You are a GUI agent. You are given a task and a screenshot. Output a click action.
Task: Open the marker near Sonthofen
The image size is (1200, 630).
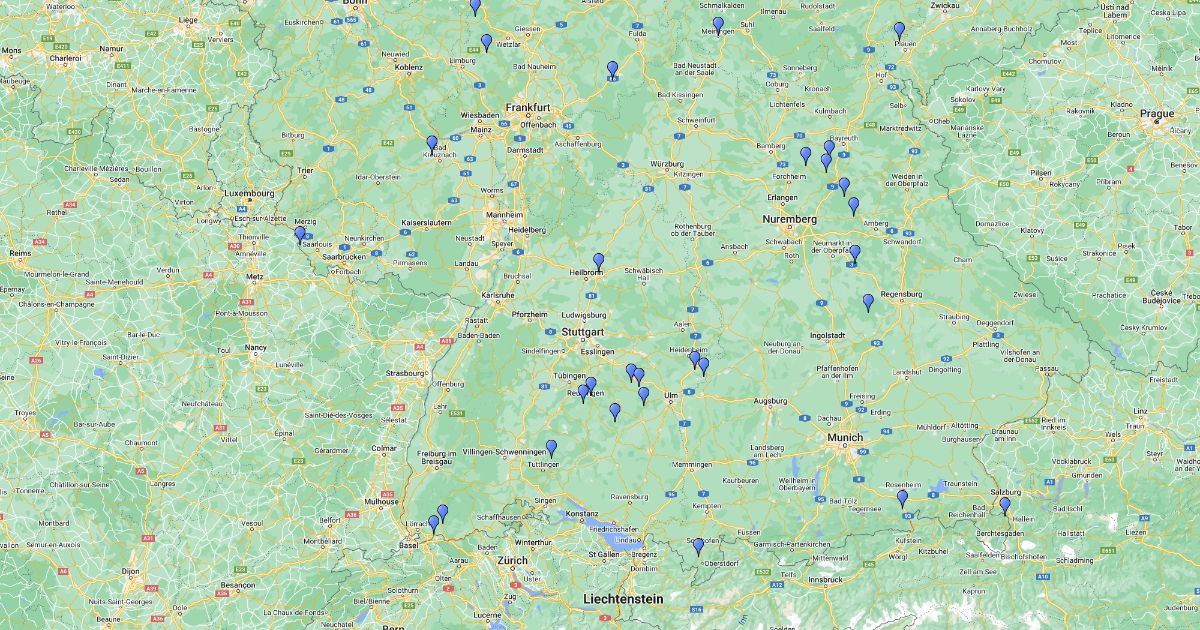coord(699,546)
